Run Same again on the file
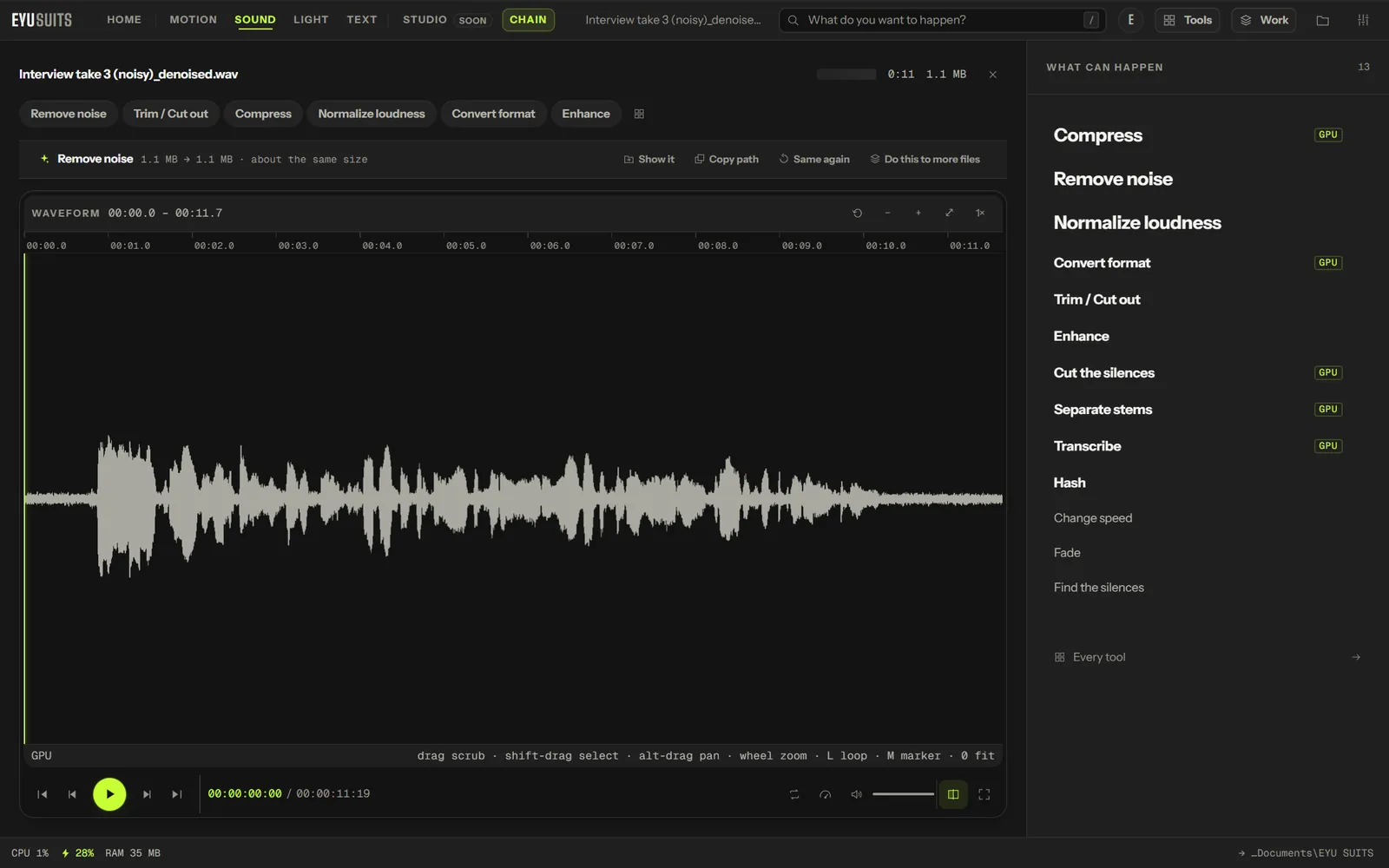Viewport: 1389px width, 868px height. pos(814,160)
